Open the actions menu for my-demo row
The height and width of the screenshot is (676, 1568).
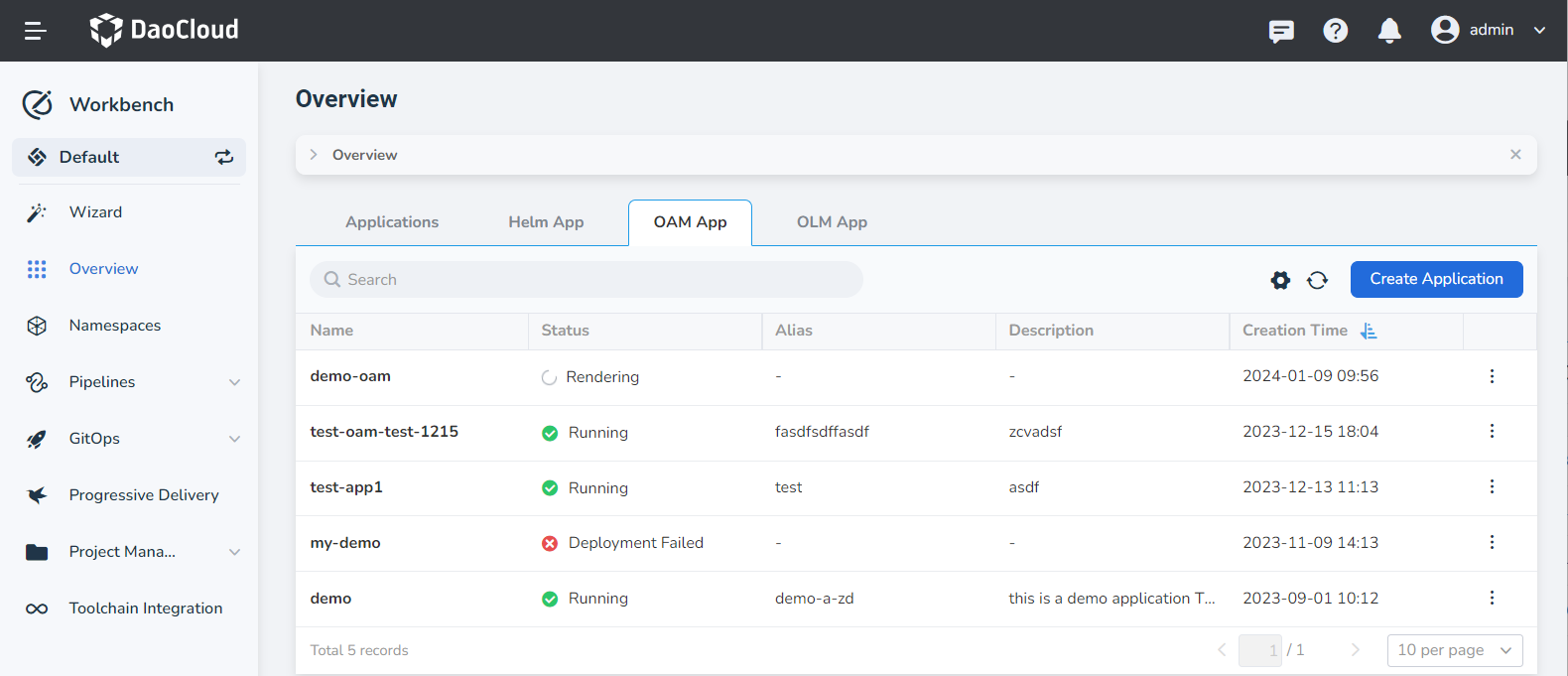(x=1491, y=543)
